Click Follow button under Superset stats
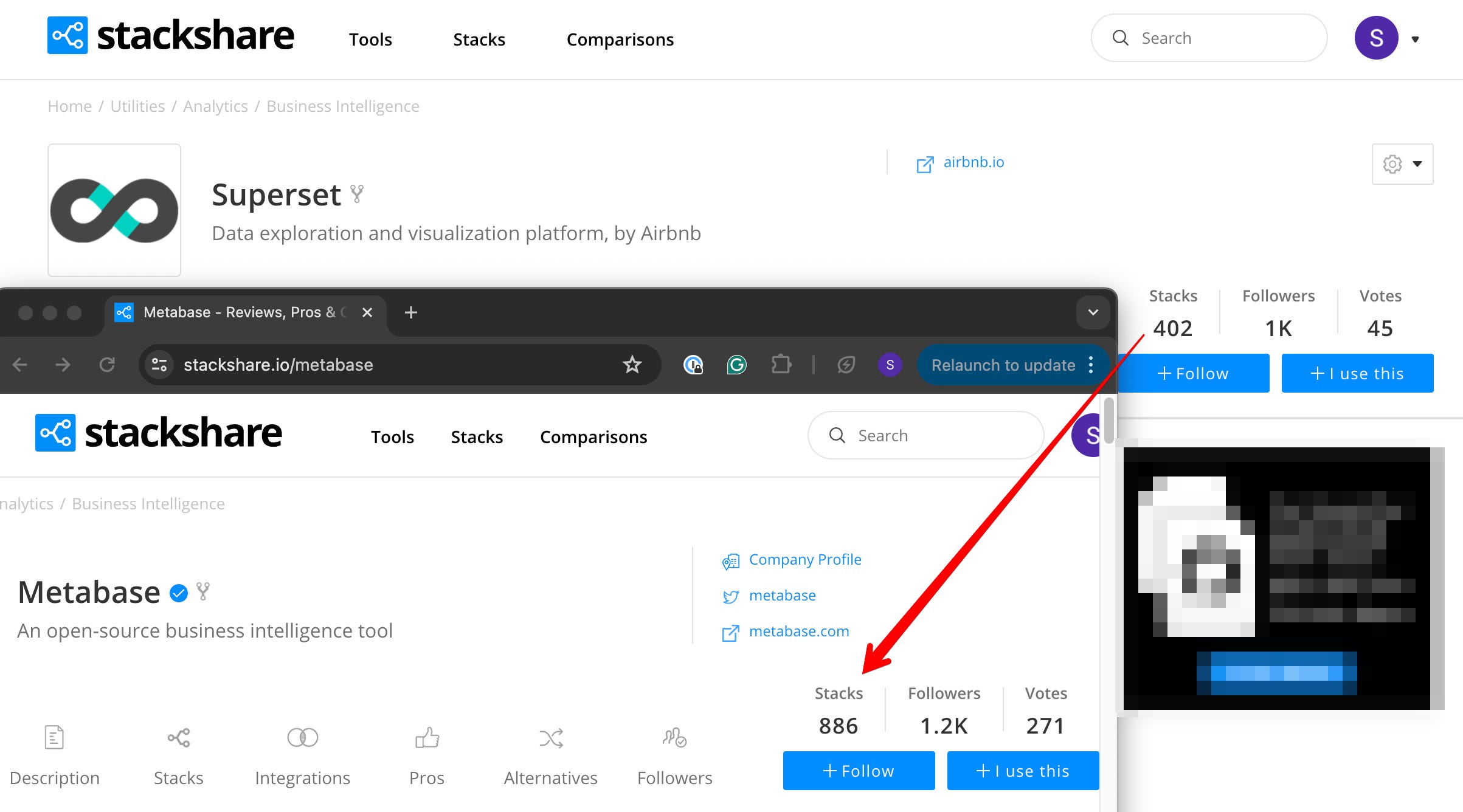This screenshot has height=812, width=1463. [1194, 373]
